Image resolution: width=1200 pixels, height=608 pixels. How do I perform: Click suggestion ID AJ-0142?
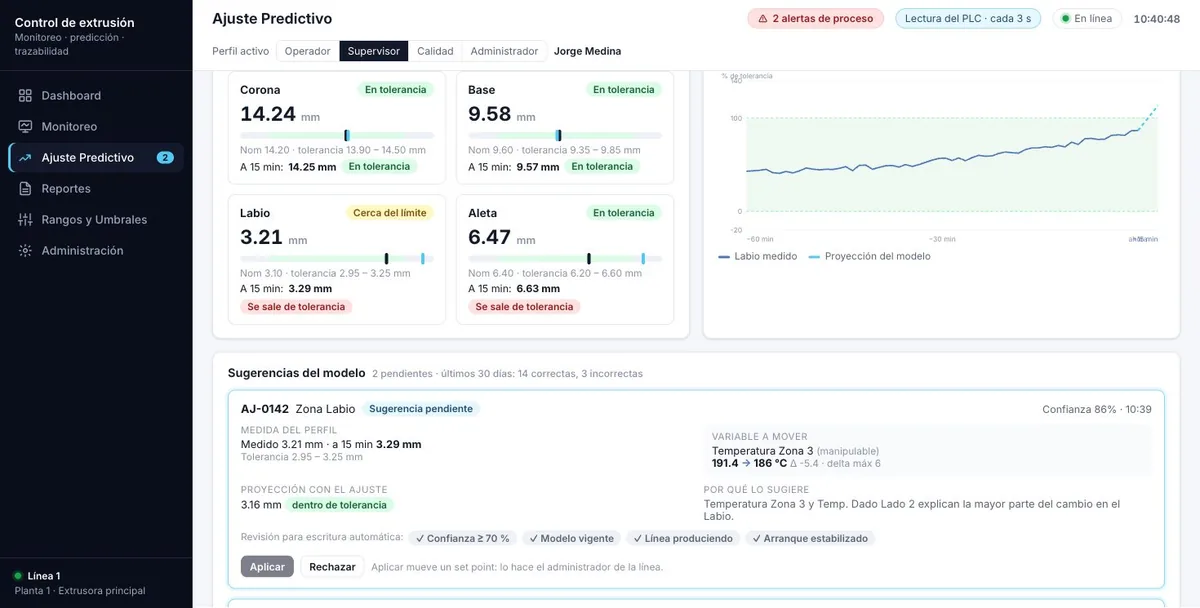(x=265, y=409)
